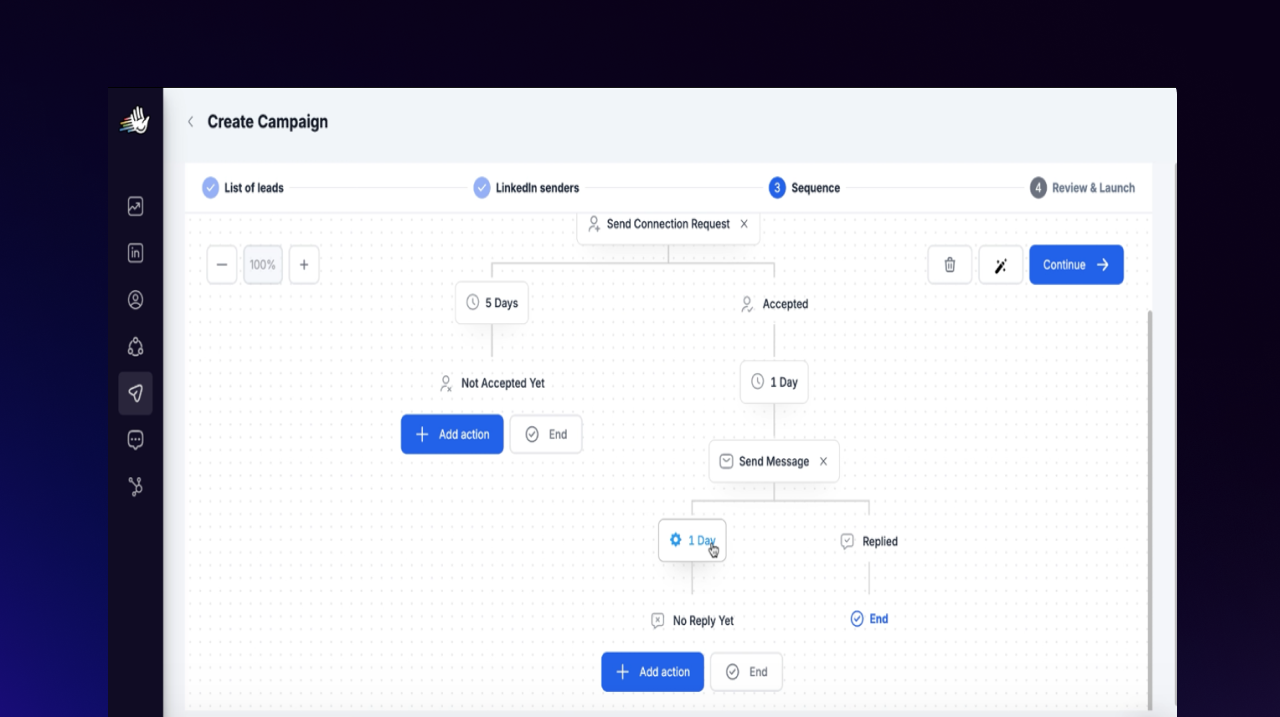The height and width of the screenshot is (717, 1280).
Task: Click the Replied condition label
Action: 869,541
